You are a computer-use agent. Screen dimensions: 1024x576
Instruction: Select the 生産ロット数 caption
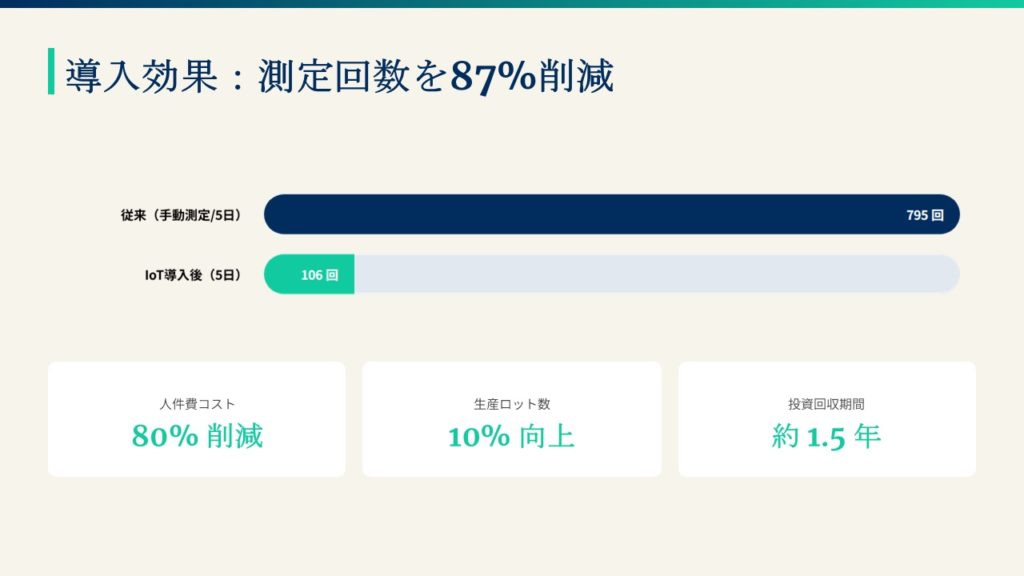click(x=512, y=404)
